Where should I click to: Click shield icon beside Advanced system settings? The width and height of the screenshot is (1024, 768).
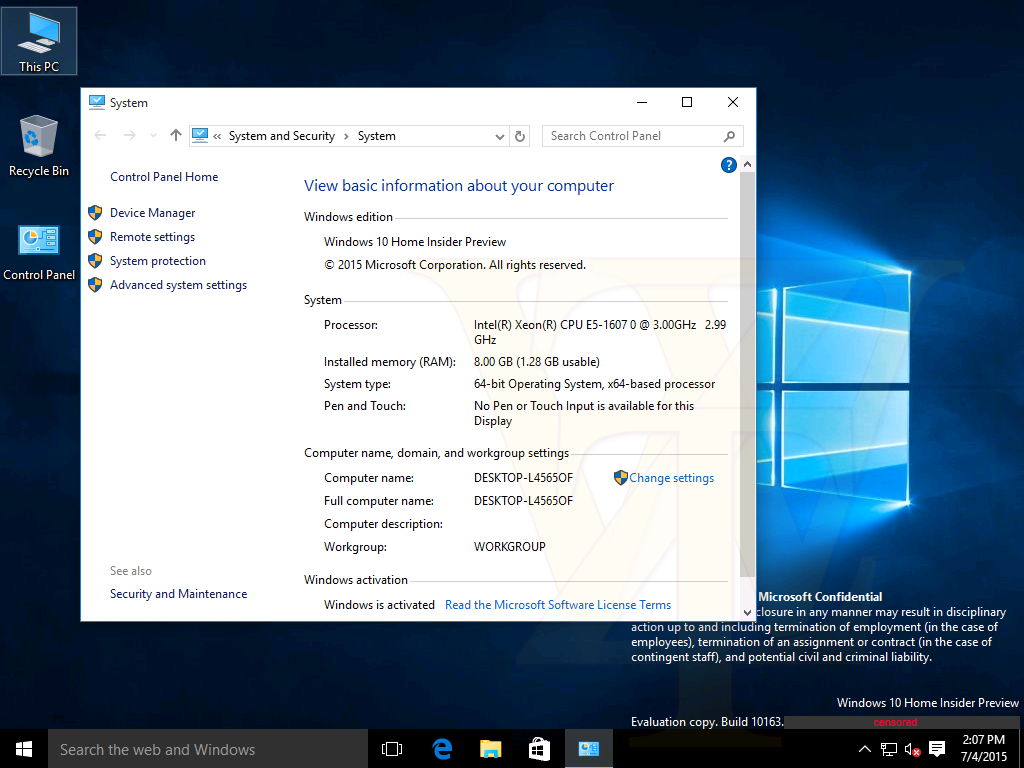tap(95, 285)
